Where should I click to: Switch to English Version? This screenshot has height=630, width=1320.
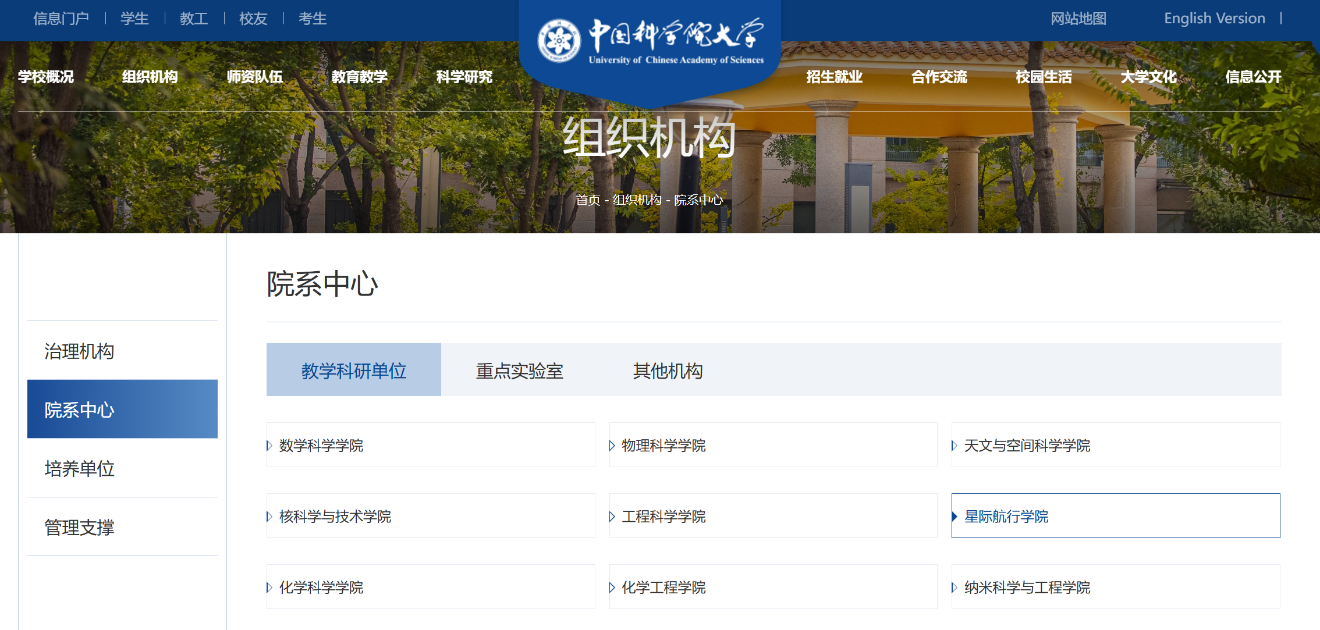(1213, 18)
